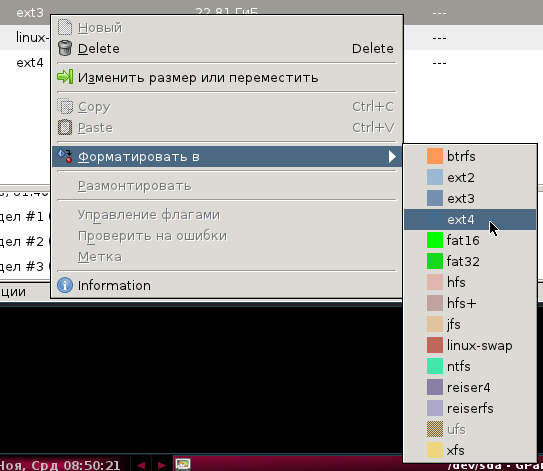Viewport: 543px width, 471px height.
Task: Select Information from context menu
Action: (x=227, y=285)
